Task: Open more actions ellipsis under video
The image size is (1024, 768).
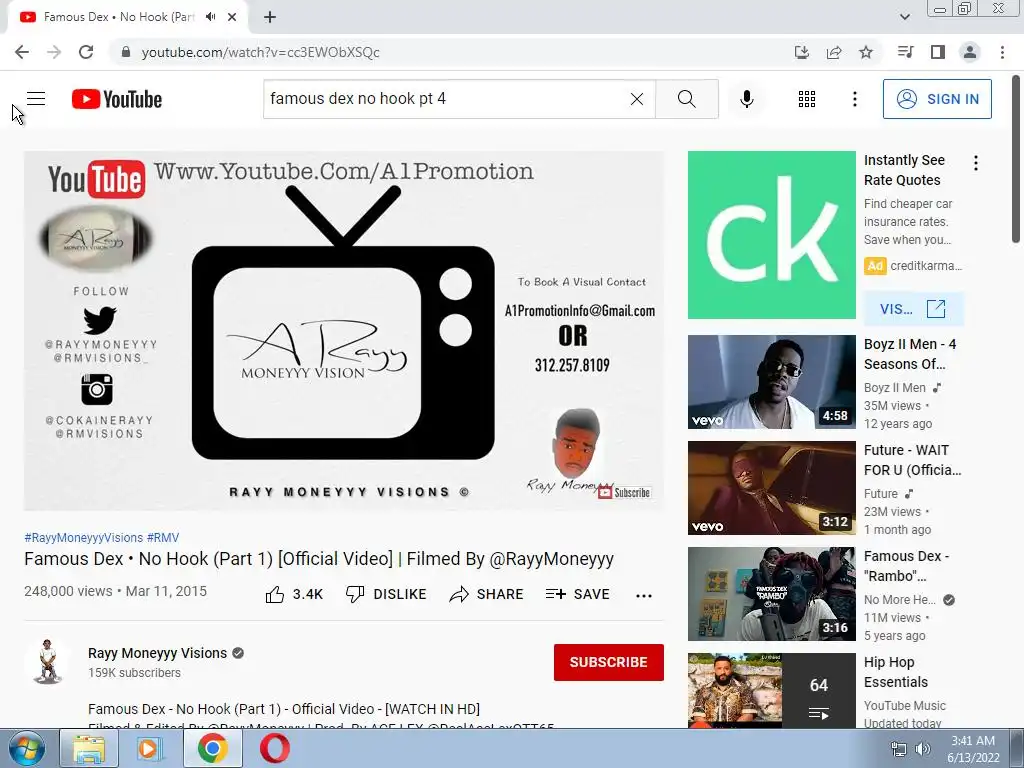Action: coord(644,595)
